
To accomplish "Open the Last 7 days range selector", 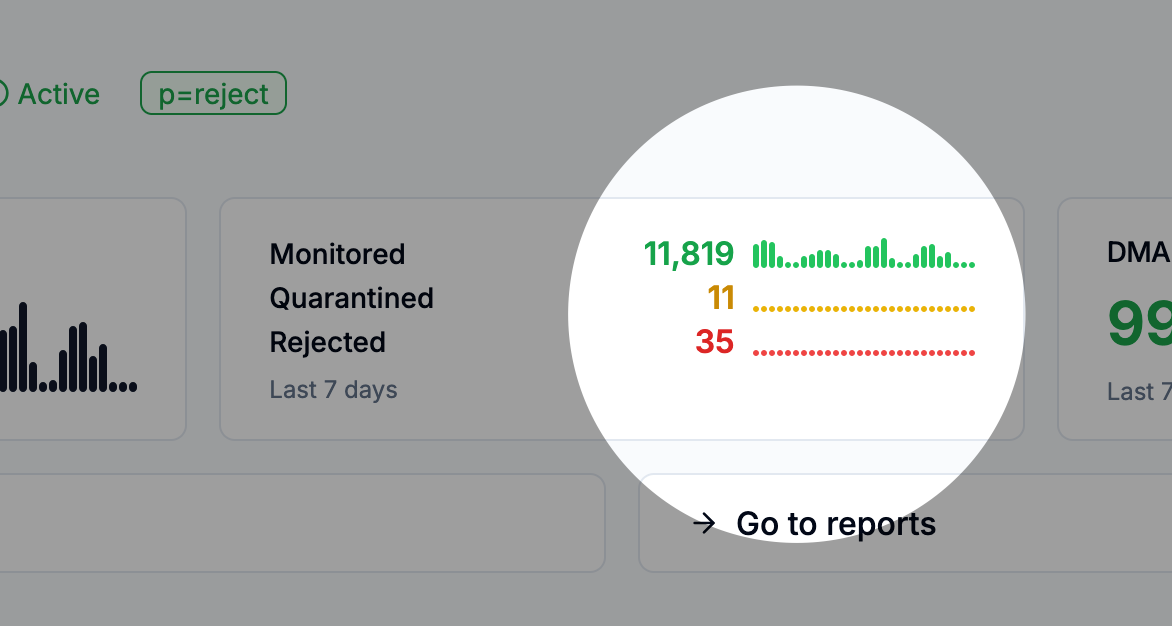I will (x=333, y=390).
